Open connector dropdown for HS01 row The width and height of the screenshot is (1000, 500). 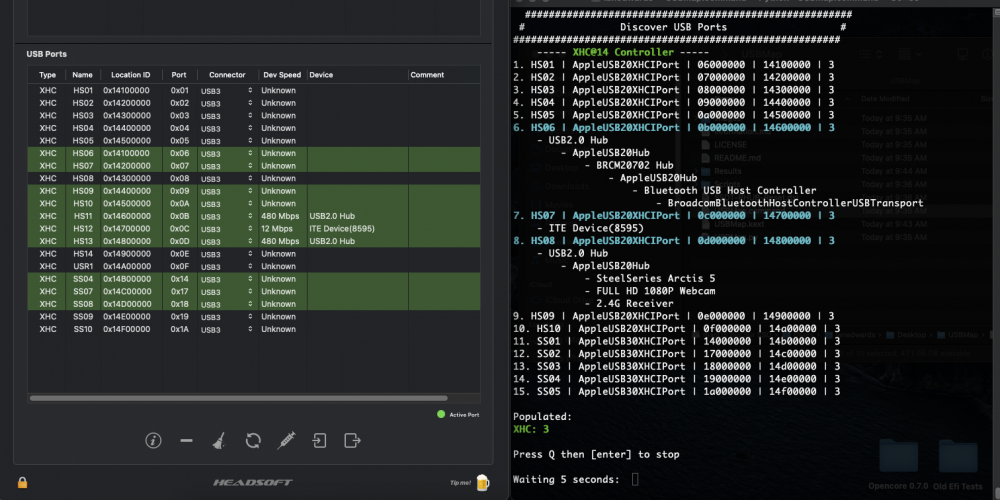[x=227, y=91]
